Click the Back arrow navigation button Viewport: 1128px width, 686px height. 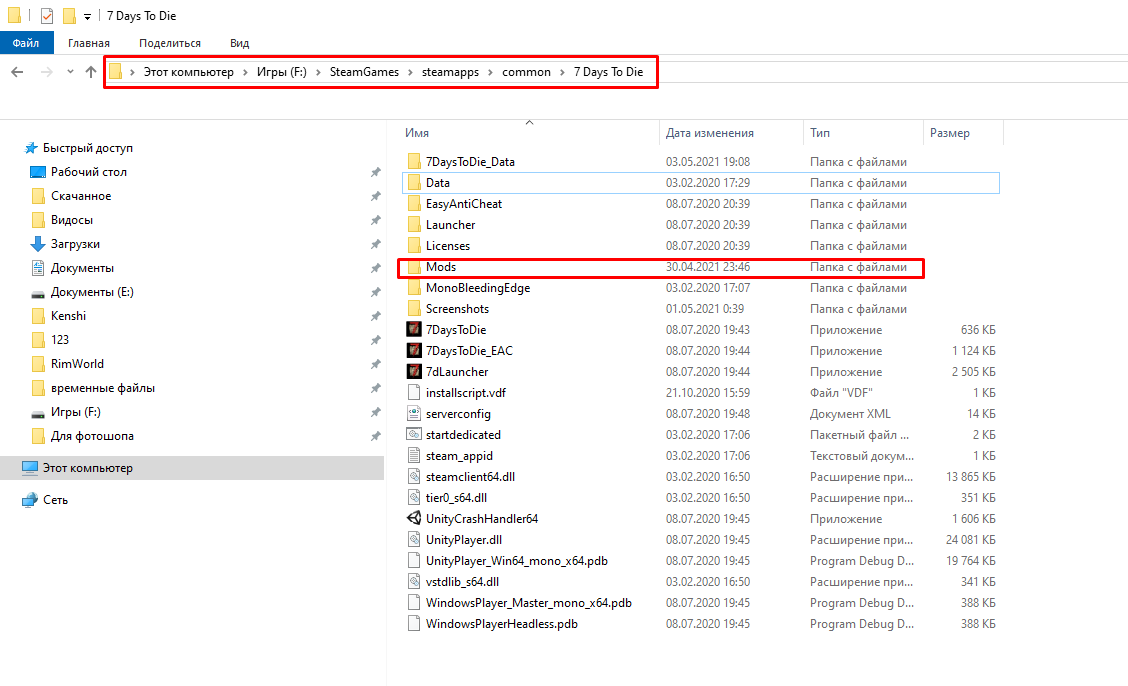tap(17, 72)
